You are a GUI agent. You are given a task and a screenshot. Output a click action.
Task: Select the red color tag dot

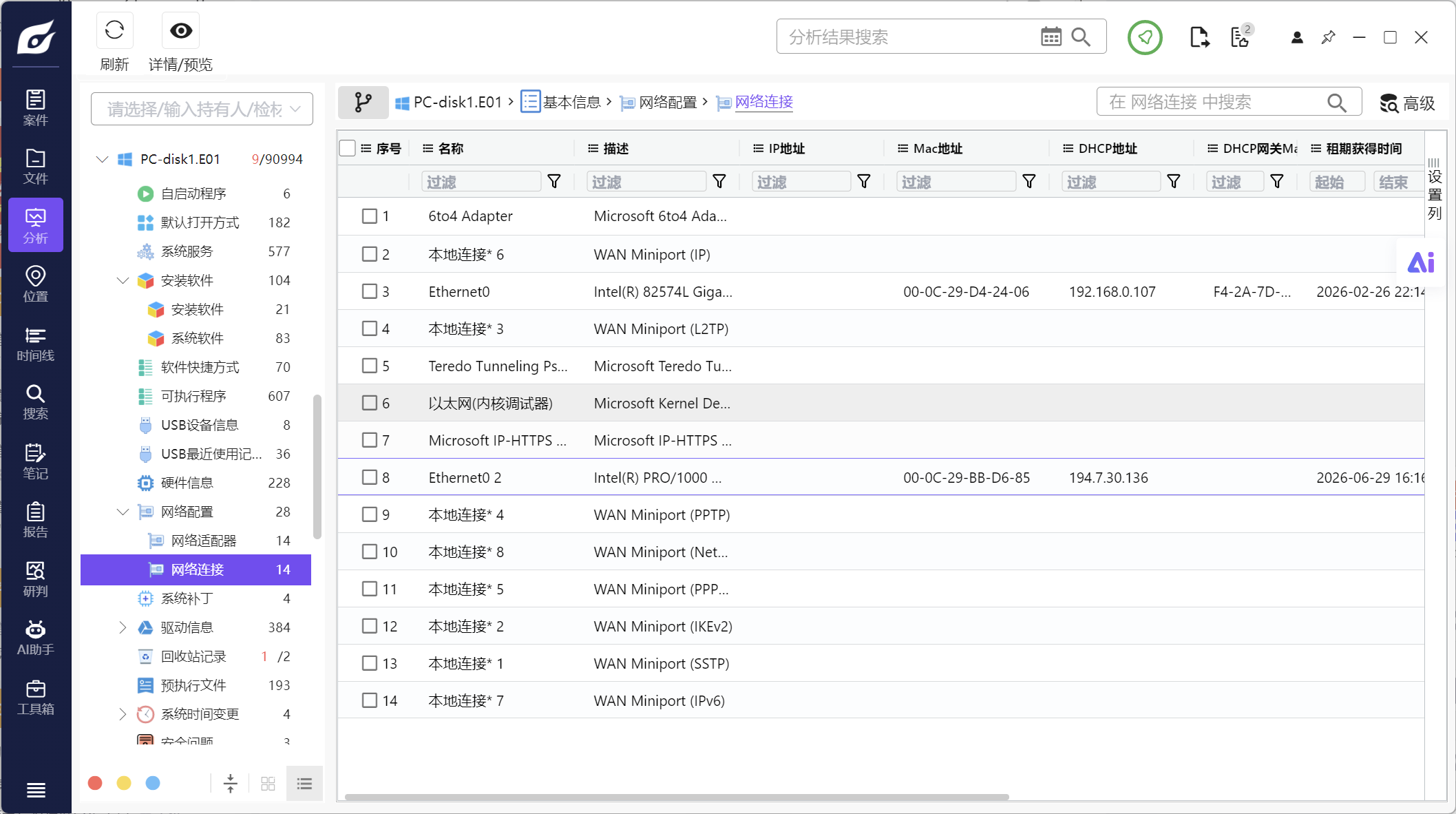[x=95, y=783]
